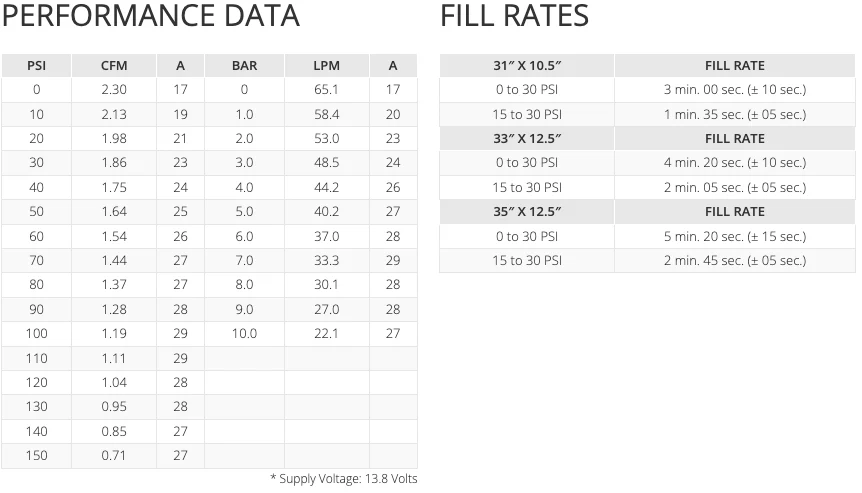Select the 33″ X 12.5″ tire size row header

point(527,139)
